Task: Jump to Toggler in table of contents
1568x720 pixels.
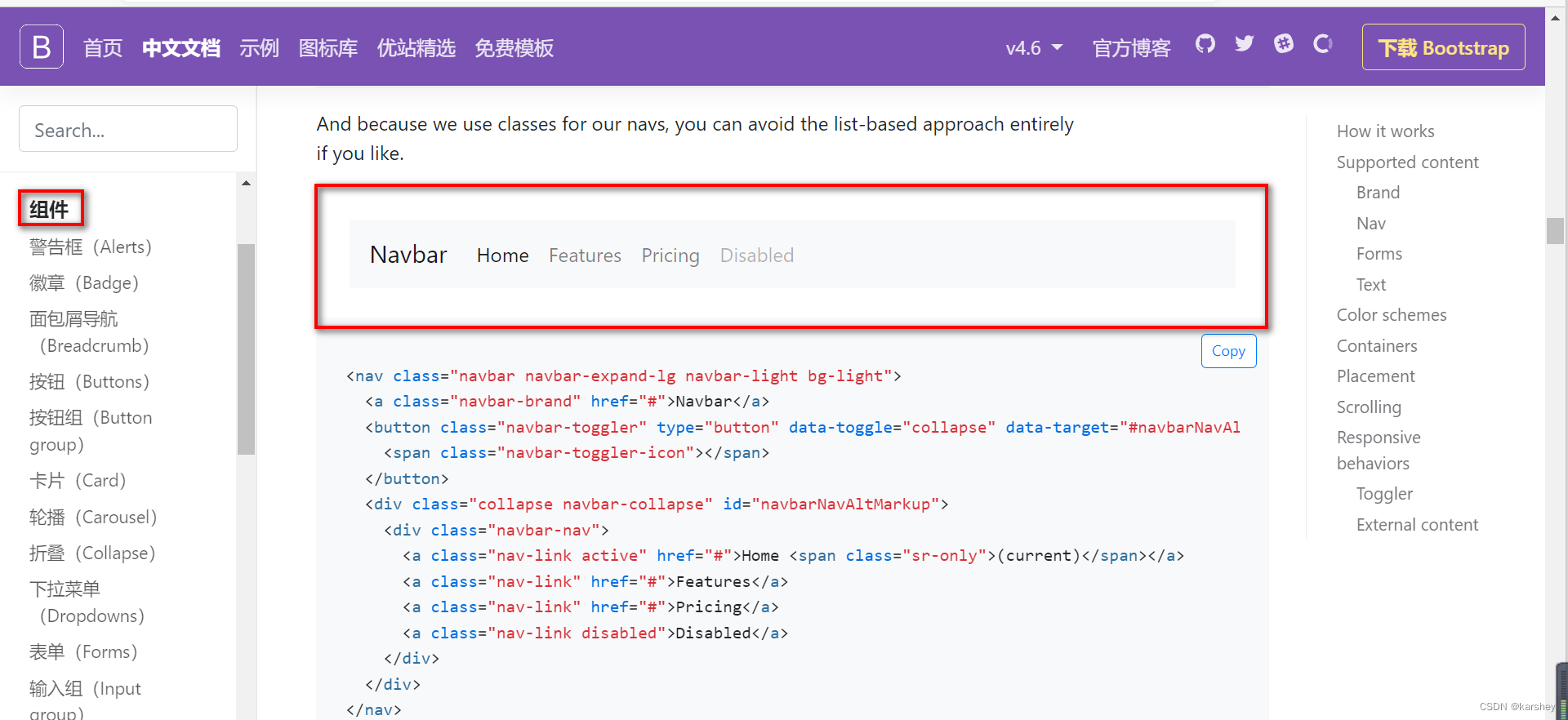Action: (1384, 494)
